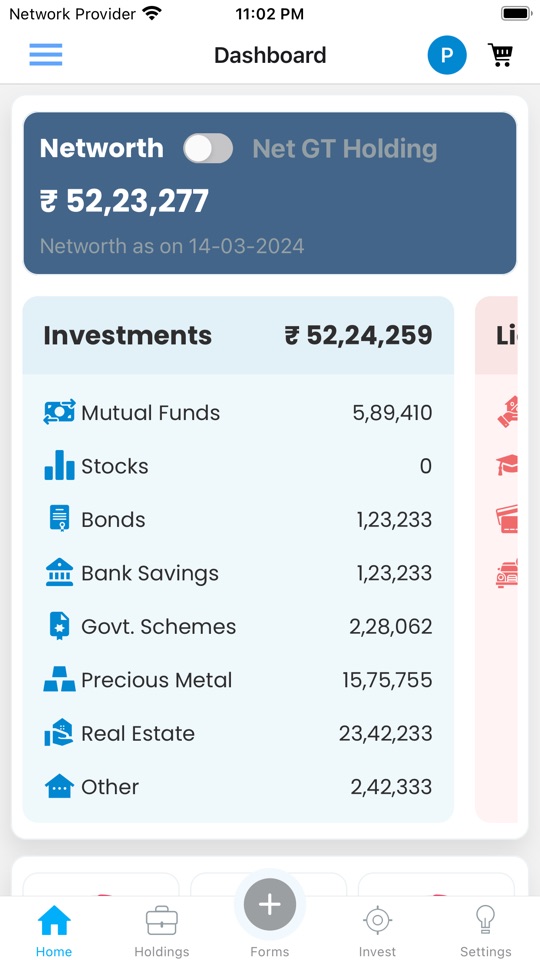The height and width of the screenshot is (960, 540).
Task: Tap the Wi-Fi indicator in status bar
Action: [x=151, y=13]
